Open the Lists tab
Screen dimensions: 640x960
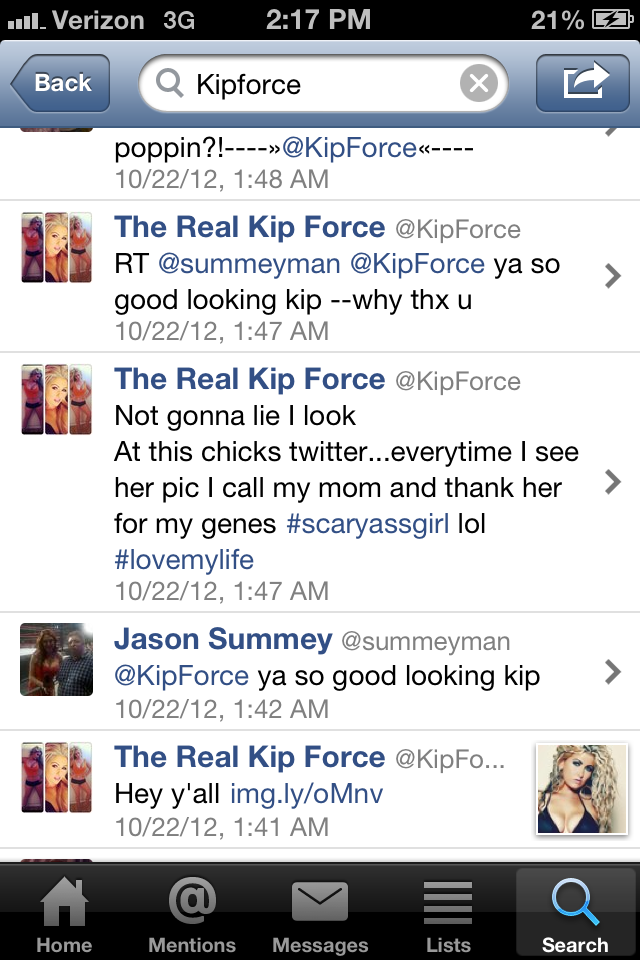(448, 913)
